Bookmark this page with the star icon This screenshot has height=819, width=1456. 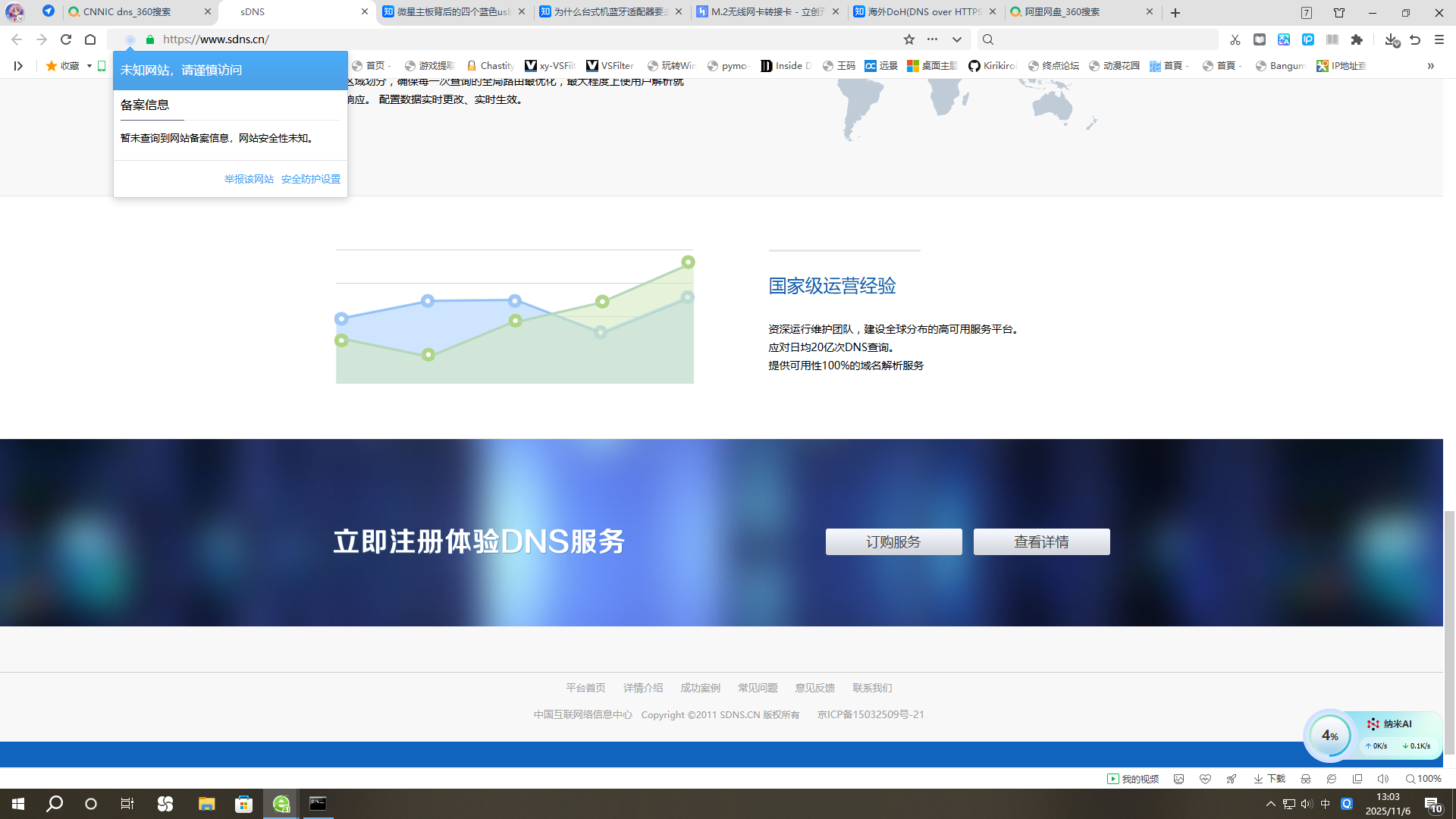909,39
